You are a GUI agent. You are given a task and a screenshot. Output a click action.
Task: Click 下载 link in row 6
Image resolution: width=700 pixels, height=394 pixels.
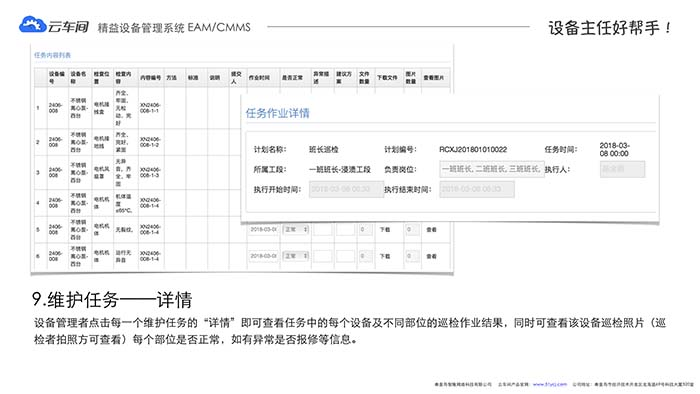point(384,256)
